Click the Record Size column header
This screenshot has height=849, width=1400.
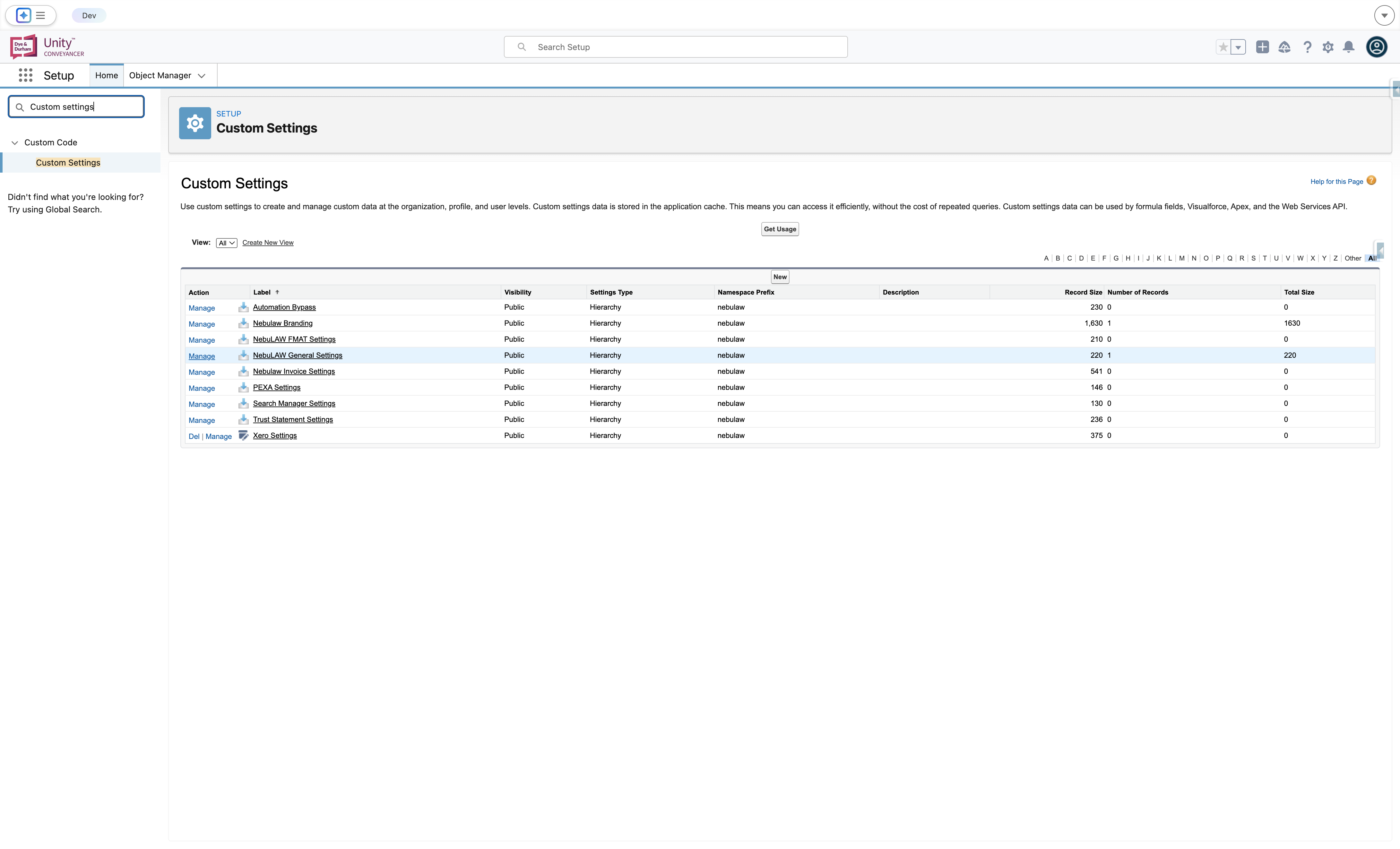tap(1083, 292)
